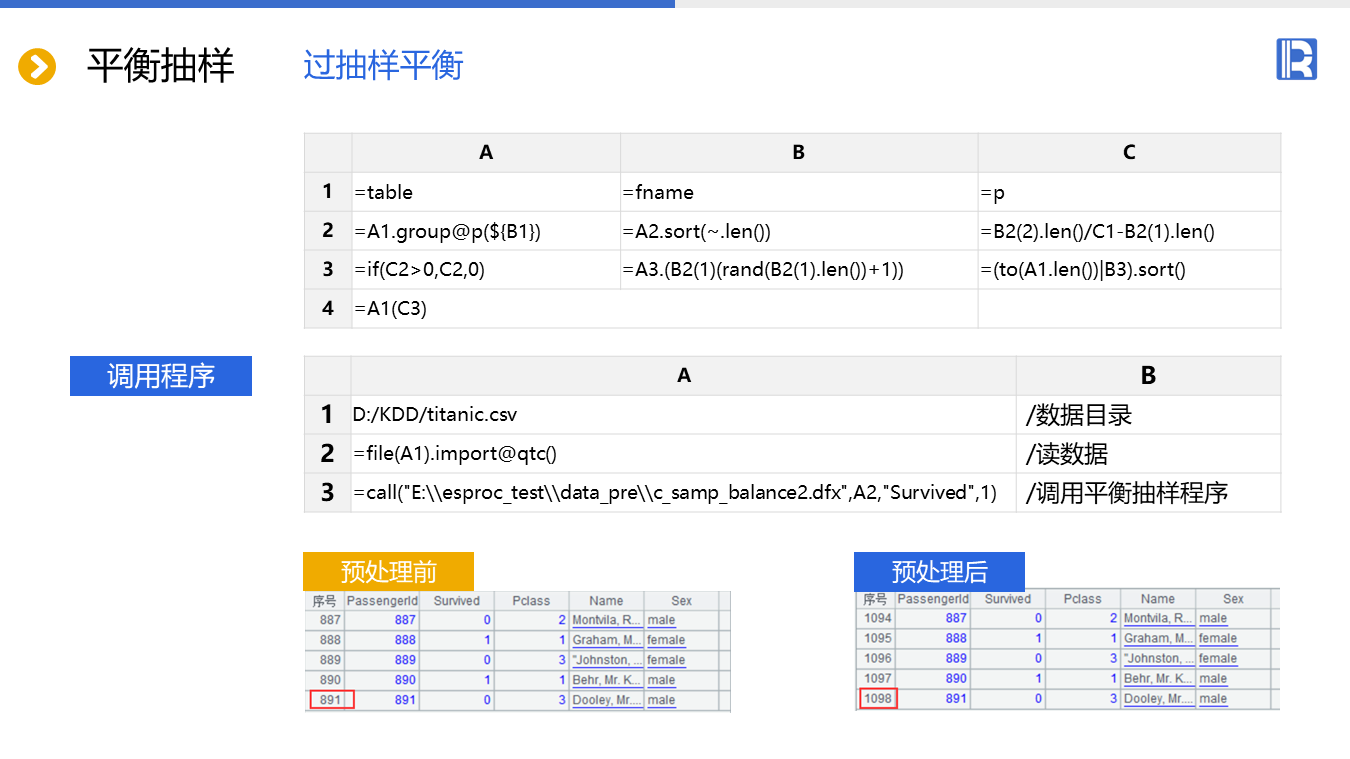This screenshot has width=1350, height=759.
Task: Click the Sex header under 预处理后
Action: [x=1233, y=599]
